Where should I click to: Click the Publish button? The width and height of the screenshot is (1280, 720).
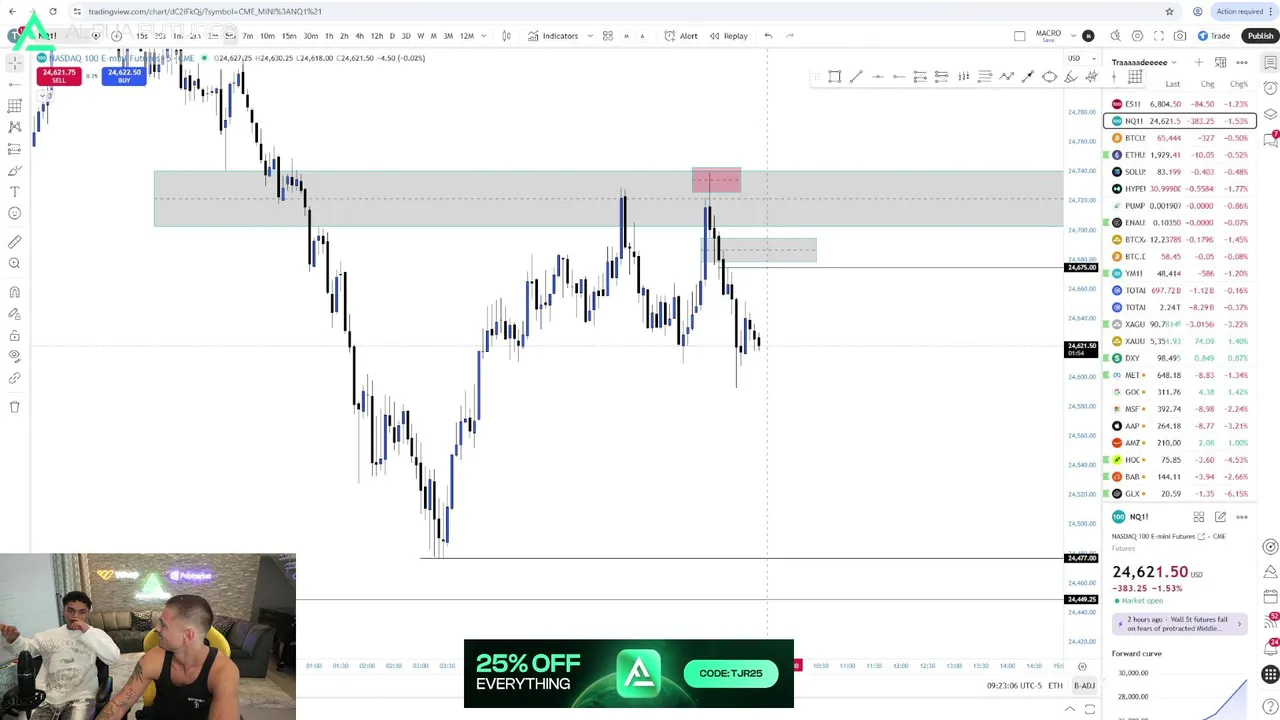tap(1259, 36)
